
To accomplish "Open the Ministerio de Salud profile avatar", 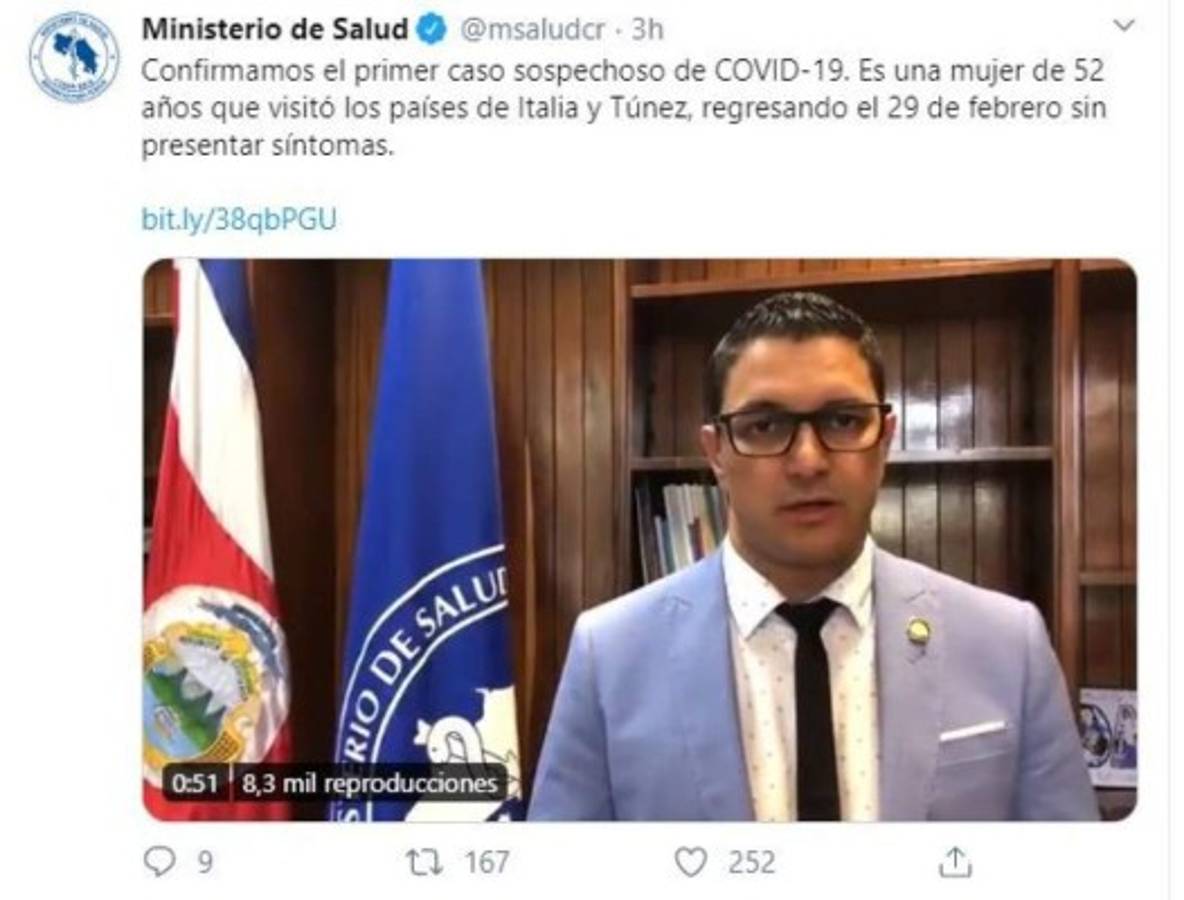I will point(74,57).
